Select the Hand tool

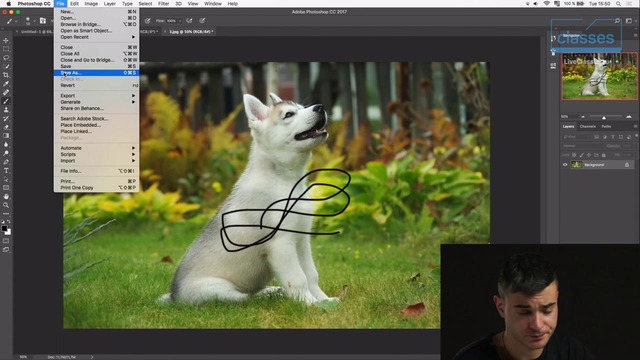click(x=6, y=196)
